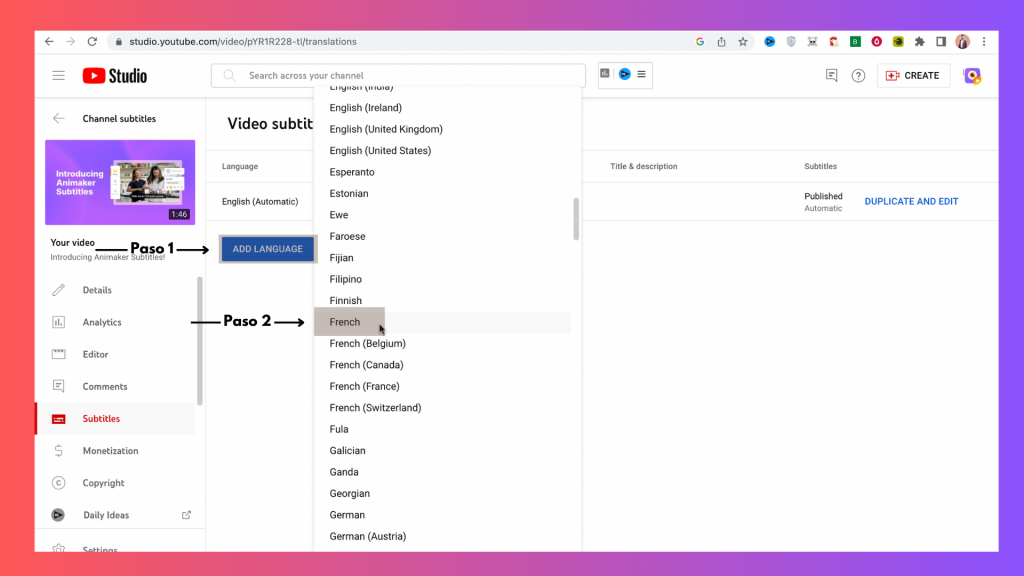Screen dimensions: 1024x576
Task: Click the address bar URL
Action: pyautogui.click(x=243, y=41)
